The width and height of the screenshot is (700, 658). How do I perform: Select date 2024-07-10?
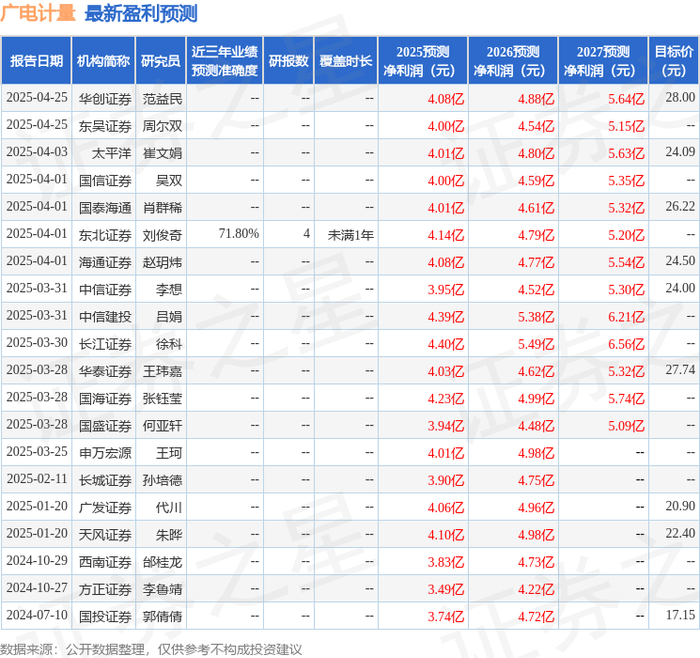click(x=37, y=615)
